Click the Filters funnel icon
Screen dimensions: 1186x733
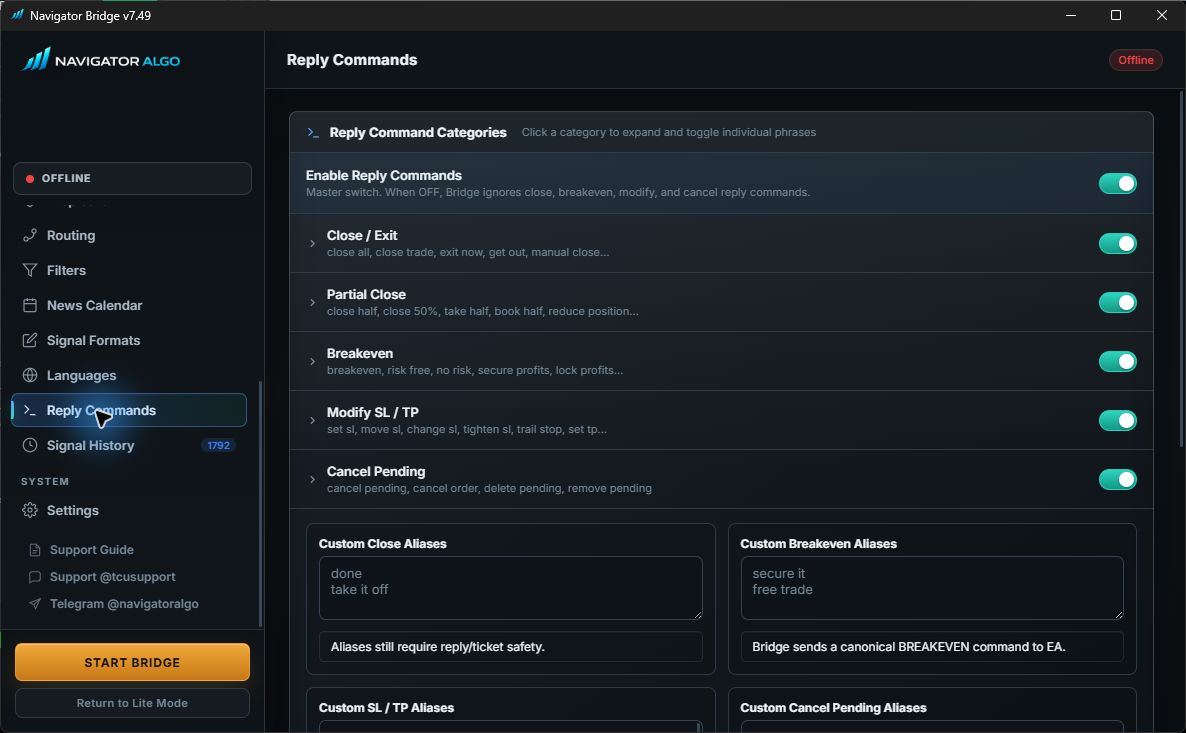[29, 270]
